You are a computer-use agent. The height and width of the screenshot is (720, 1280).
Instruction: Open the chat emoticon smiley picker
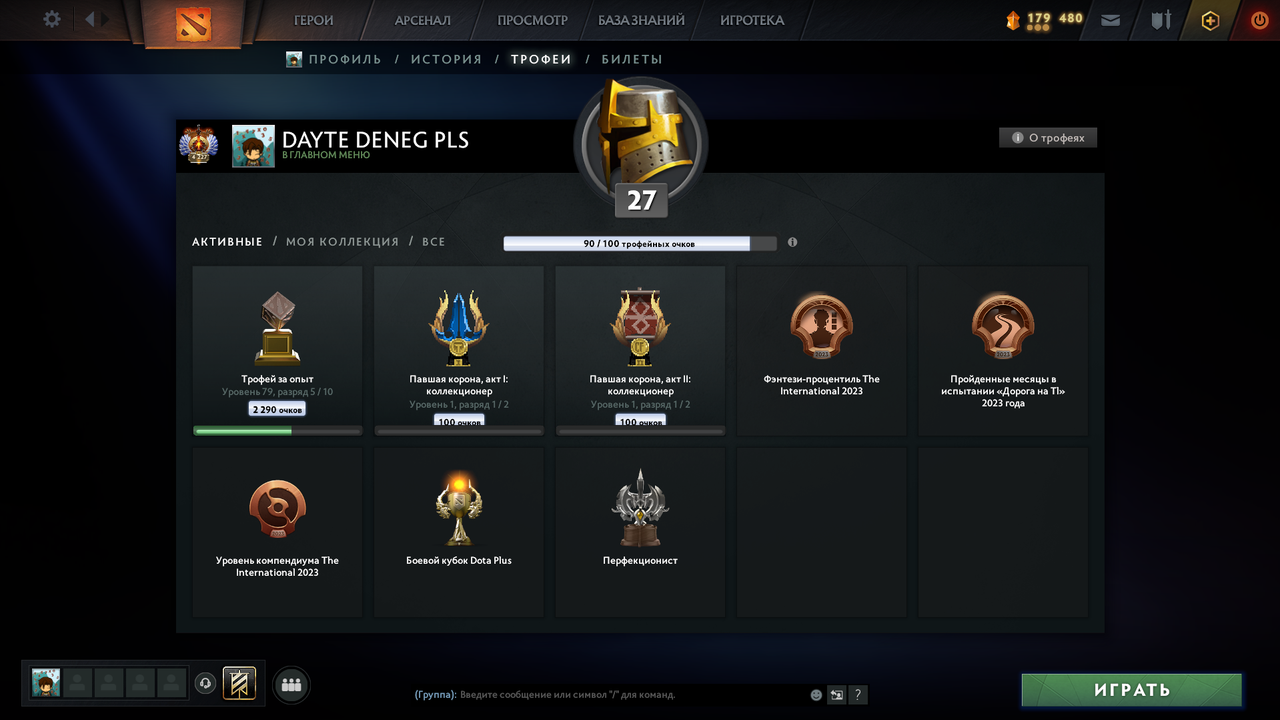tap(816, 695)
